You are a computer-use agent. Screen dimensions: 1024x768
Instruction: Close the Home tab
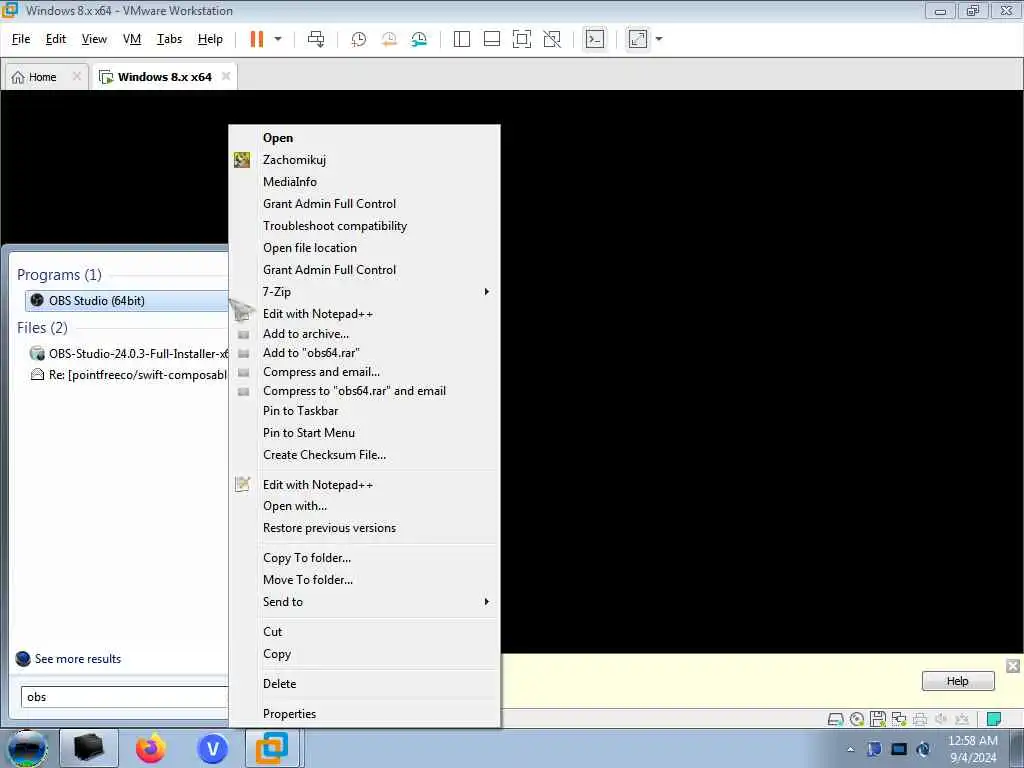76,76
